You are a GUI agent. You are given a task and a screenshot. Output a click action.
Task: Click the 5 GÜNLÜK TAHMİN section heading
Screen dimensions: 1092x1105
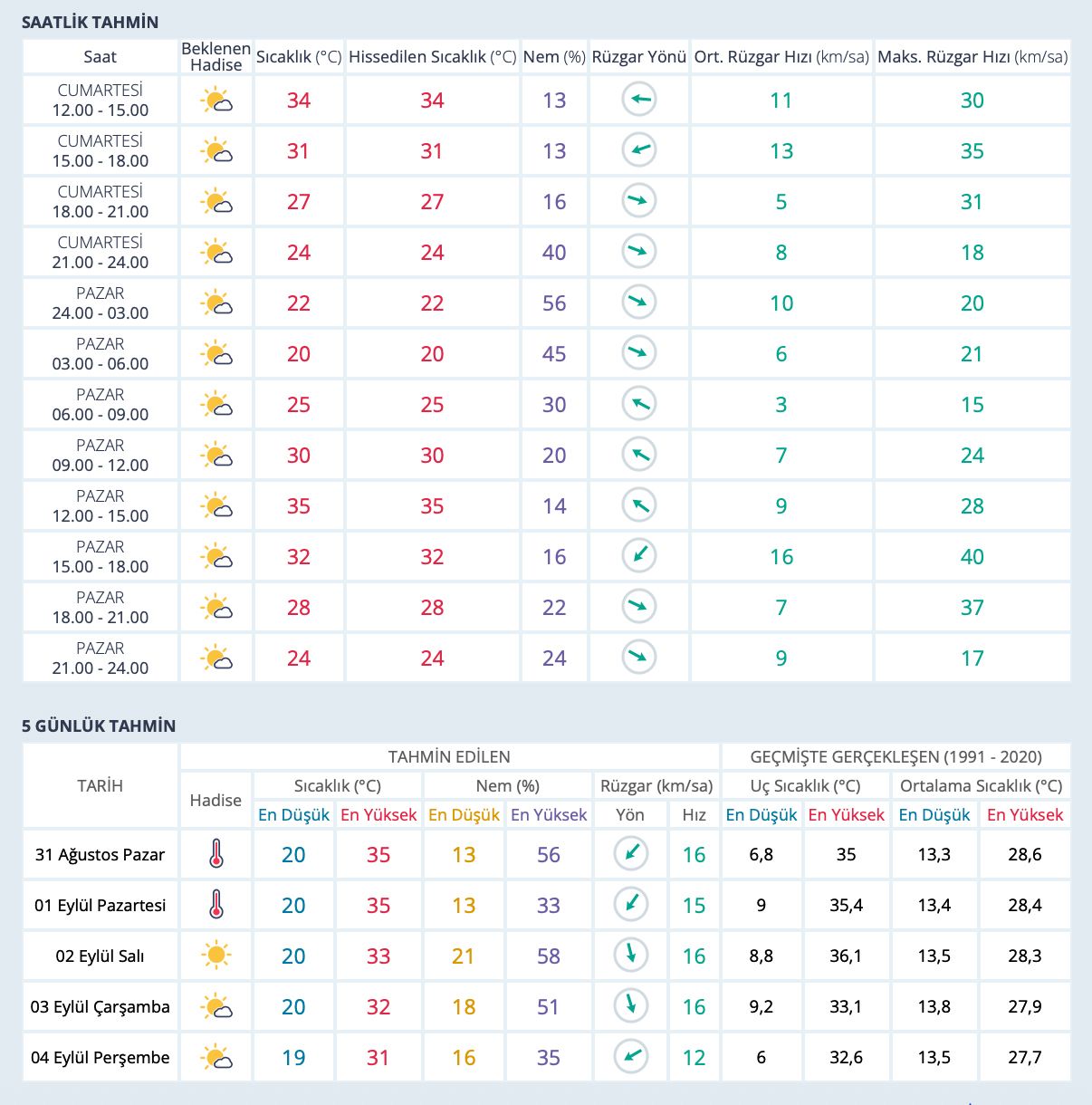99,725
